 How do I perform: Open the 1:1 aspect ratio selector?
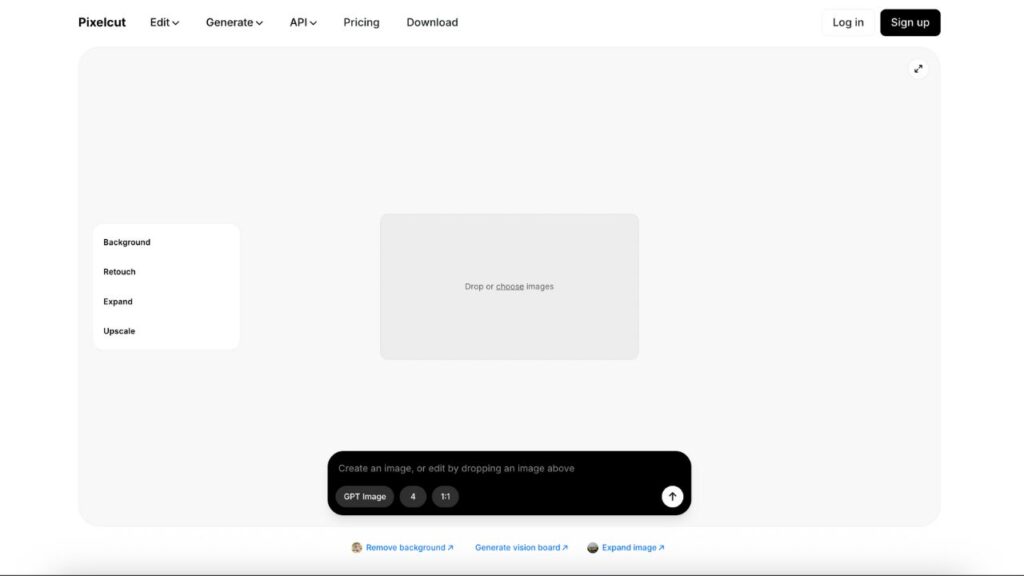445,496
